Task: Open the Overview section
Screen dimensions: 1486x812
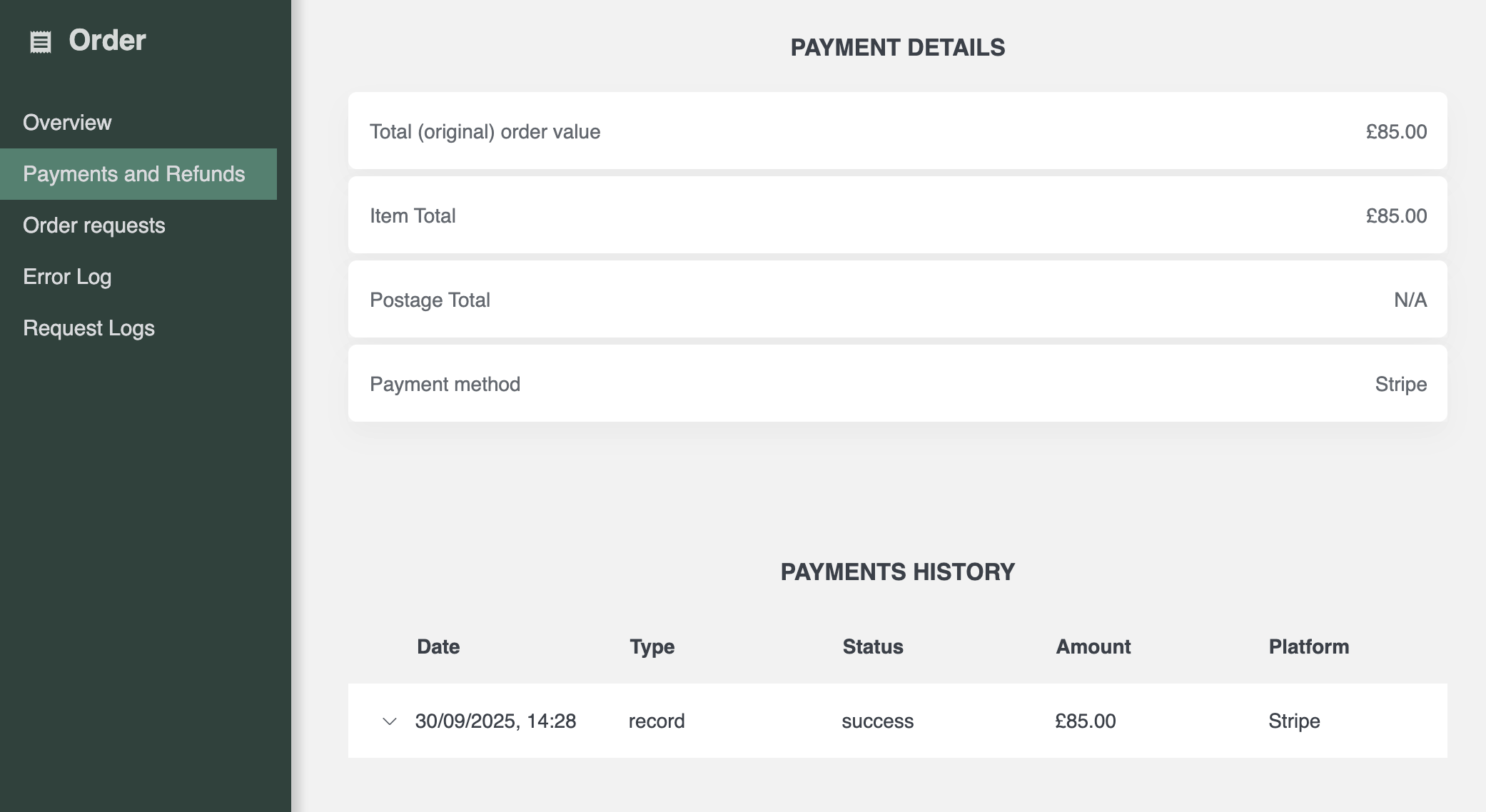Action: [x=67, y=123]
